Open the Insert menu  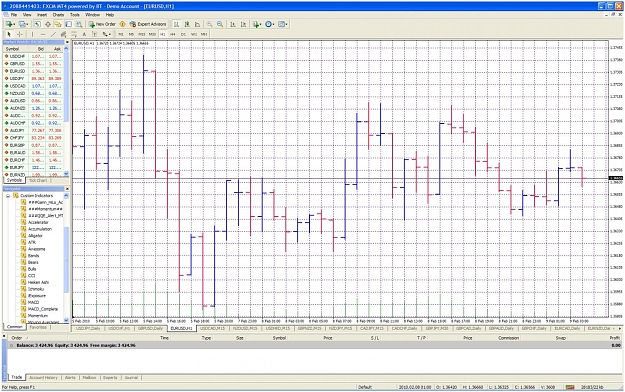[x=42, y=15]
